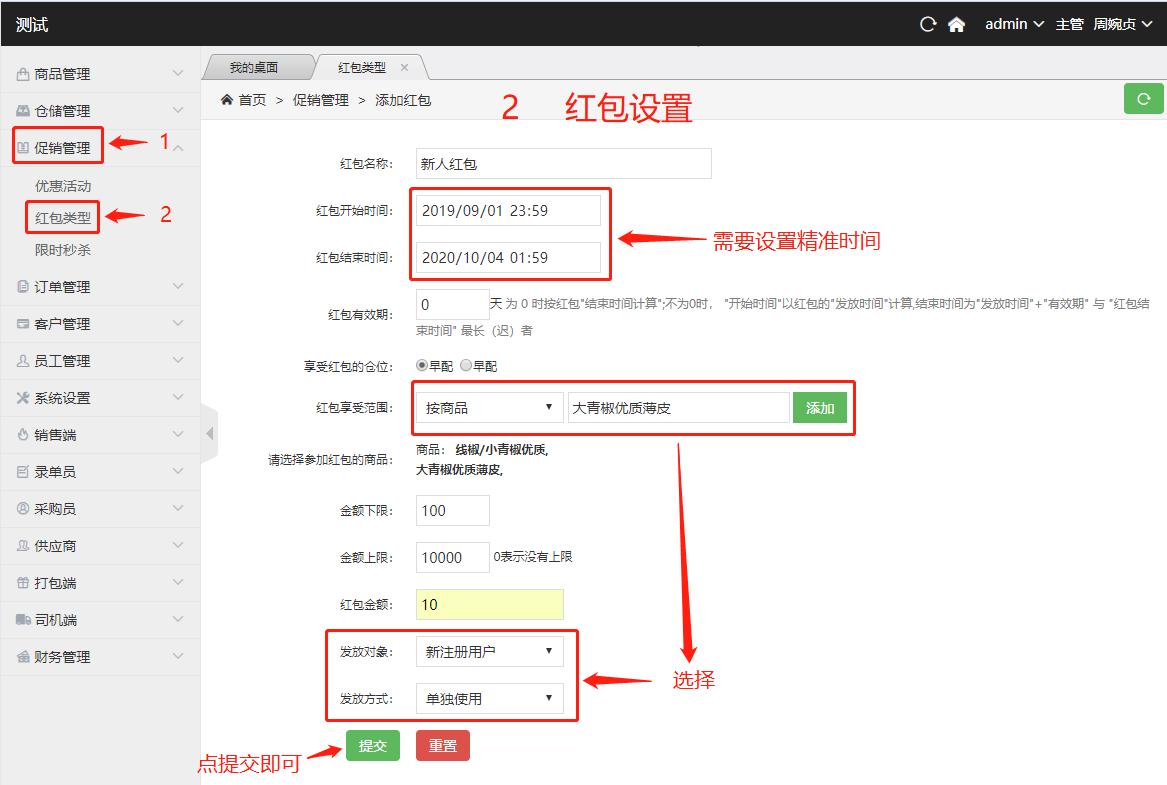Open the 按商品 scope dropdown

(489, 408)
